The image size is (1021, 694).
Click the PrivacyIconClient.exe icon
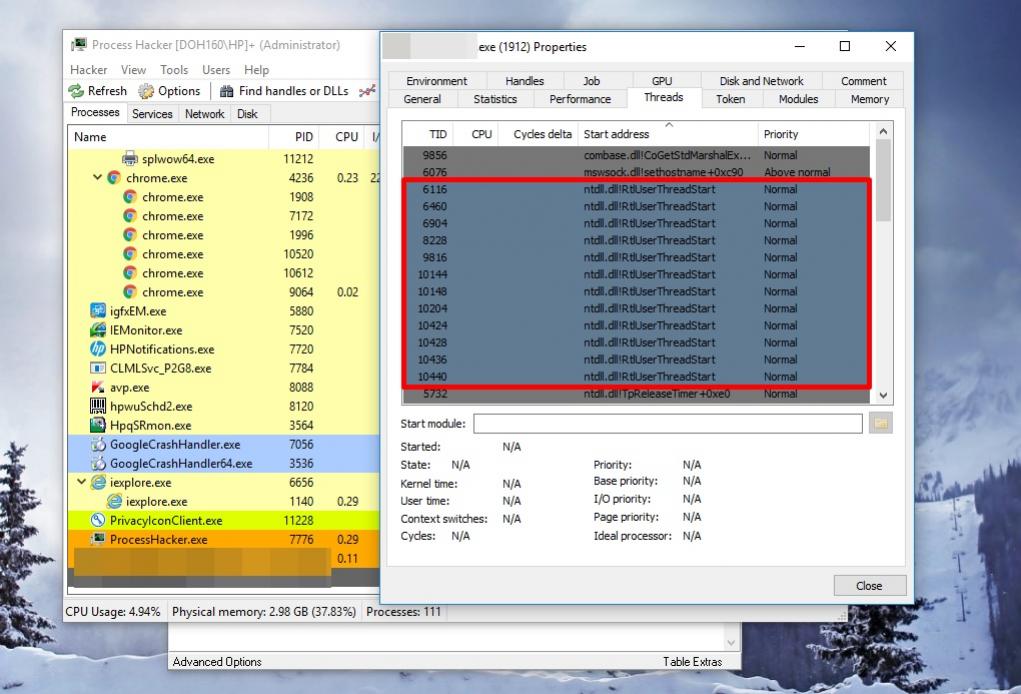(98, 520)
